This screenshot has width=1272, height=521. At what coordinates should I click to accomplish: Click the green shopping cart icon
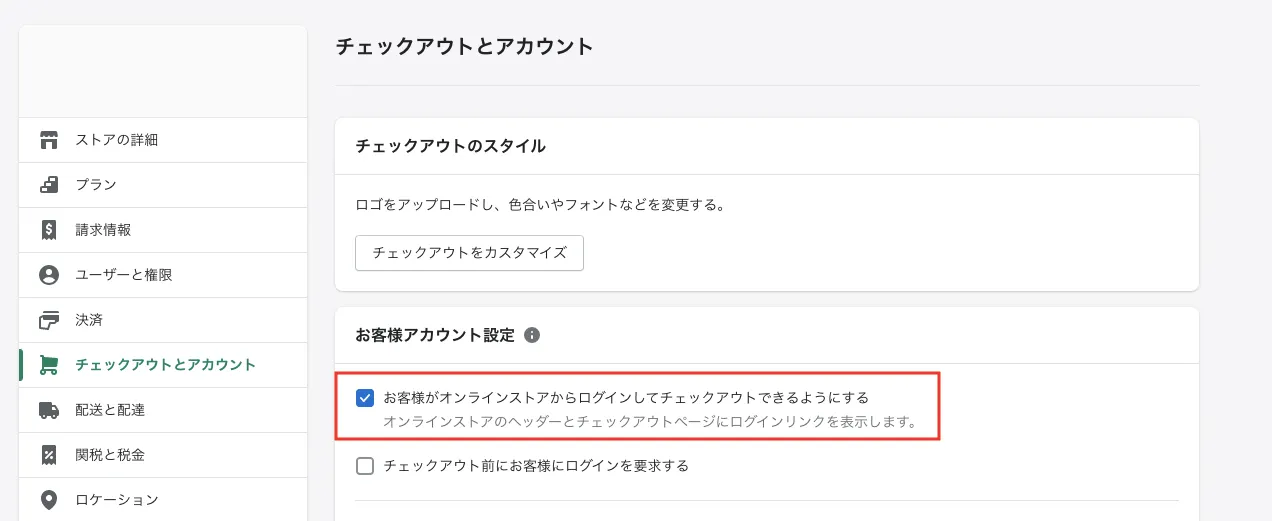[48, 365]
